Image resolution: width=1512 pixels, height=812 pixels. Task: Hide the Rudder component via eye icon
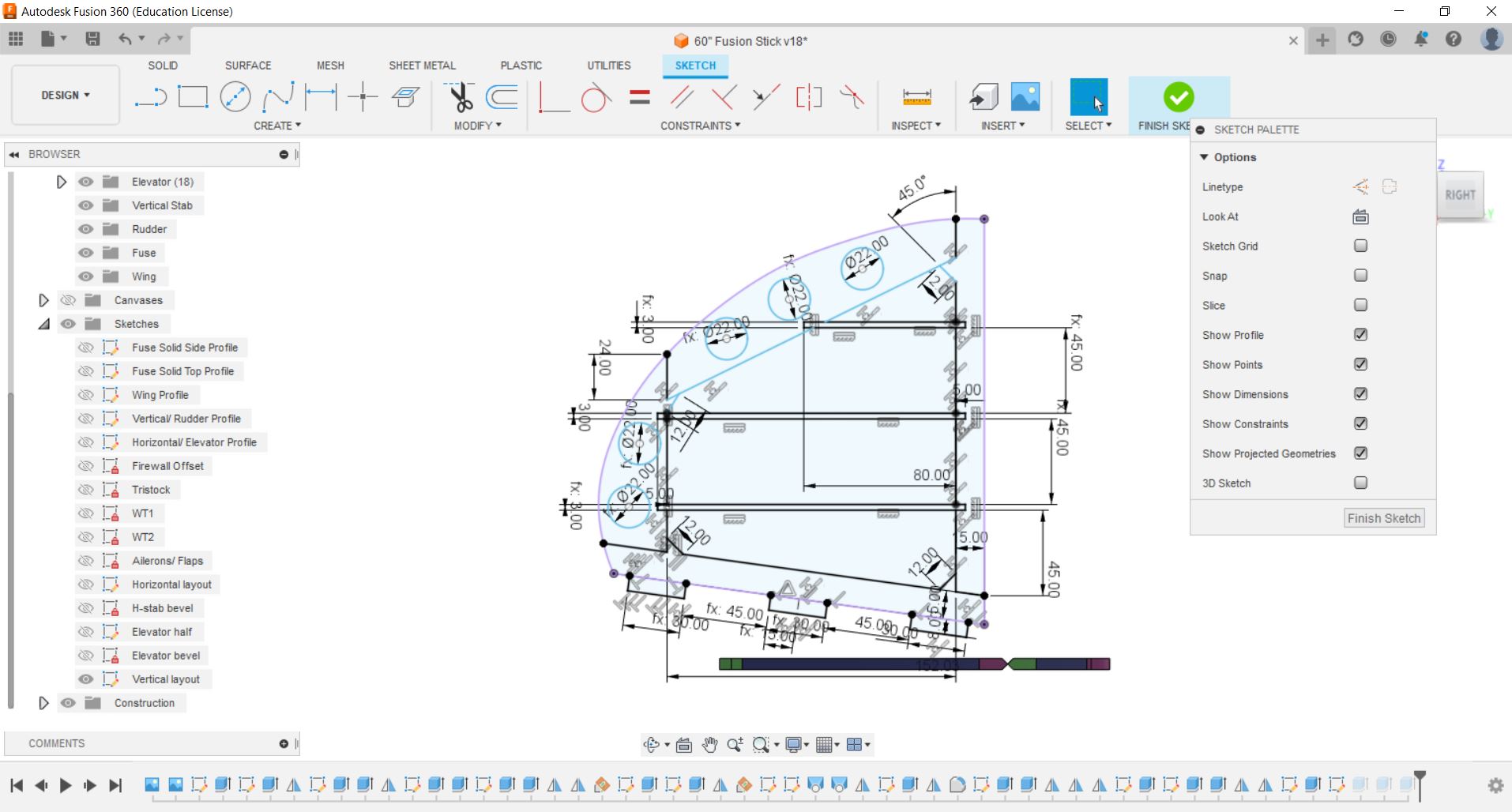86,229
